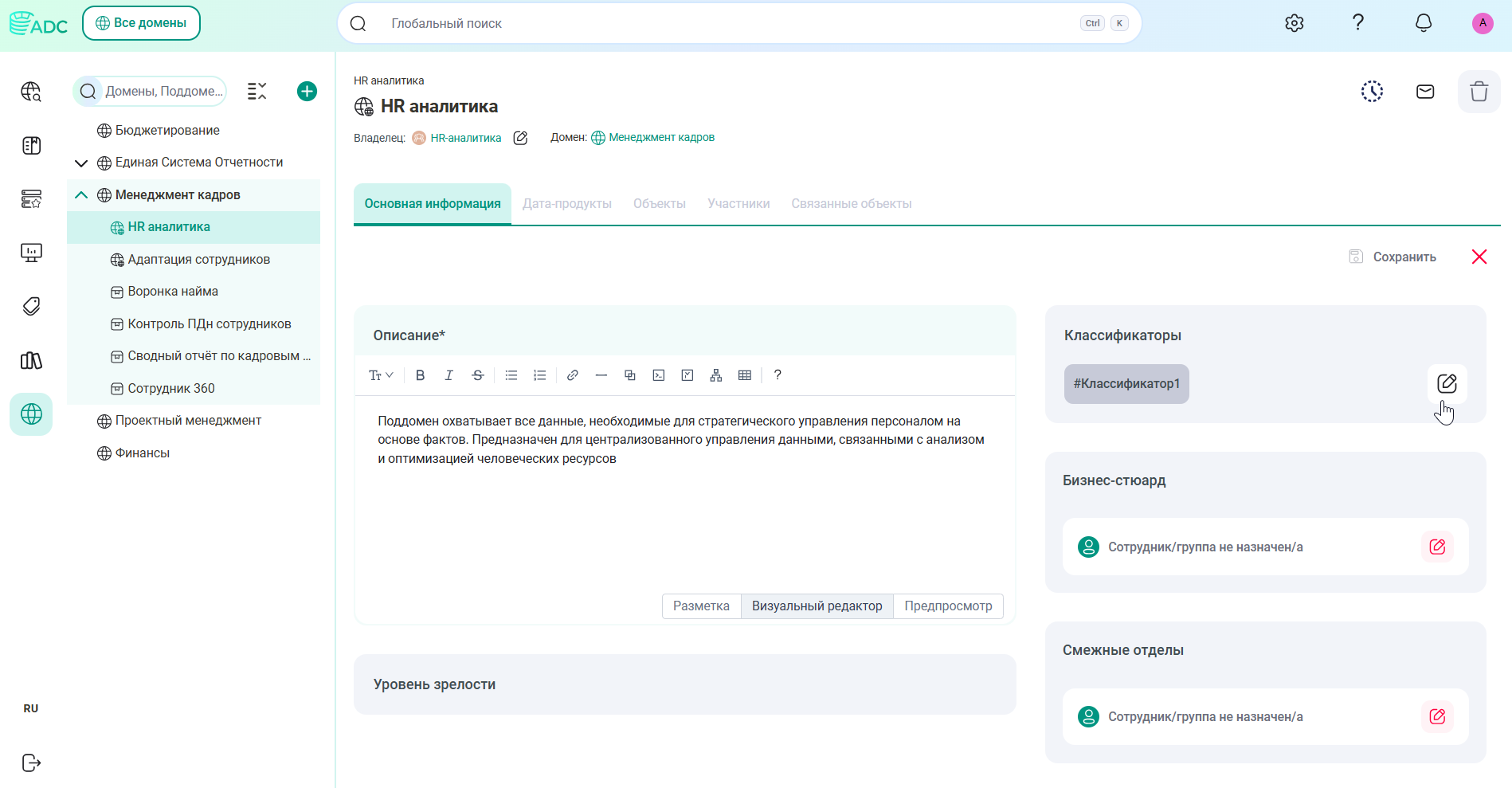The image size is (1512, 788).
Task: Insert a bulleted list
Action: 511,375
